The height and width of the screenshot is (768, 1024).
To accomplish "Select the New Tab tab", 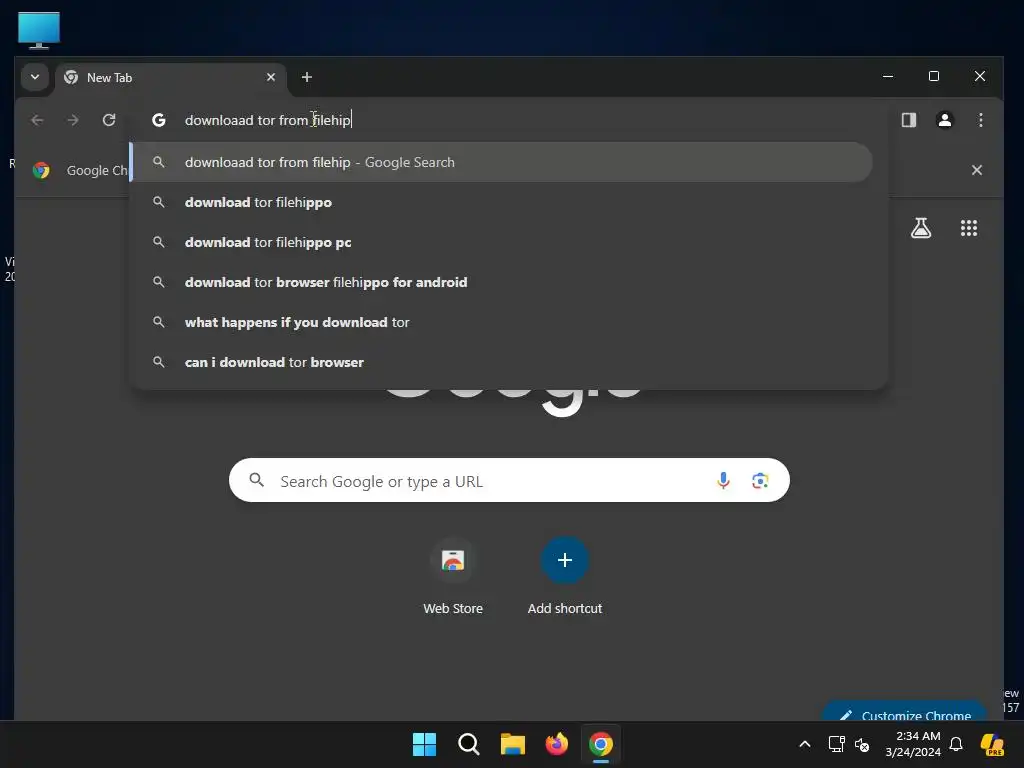I will tap(171, 78).
